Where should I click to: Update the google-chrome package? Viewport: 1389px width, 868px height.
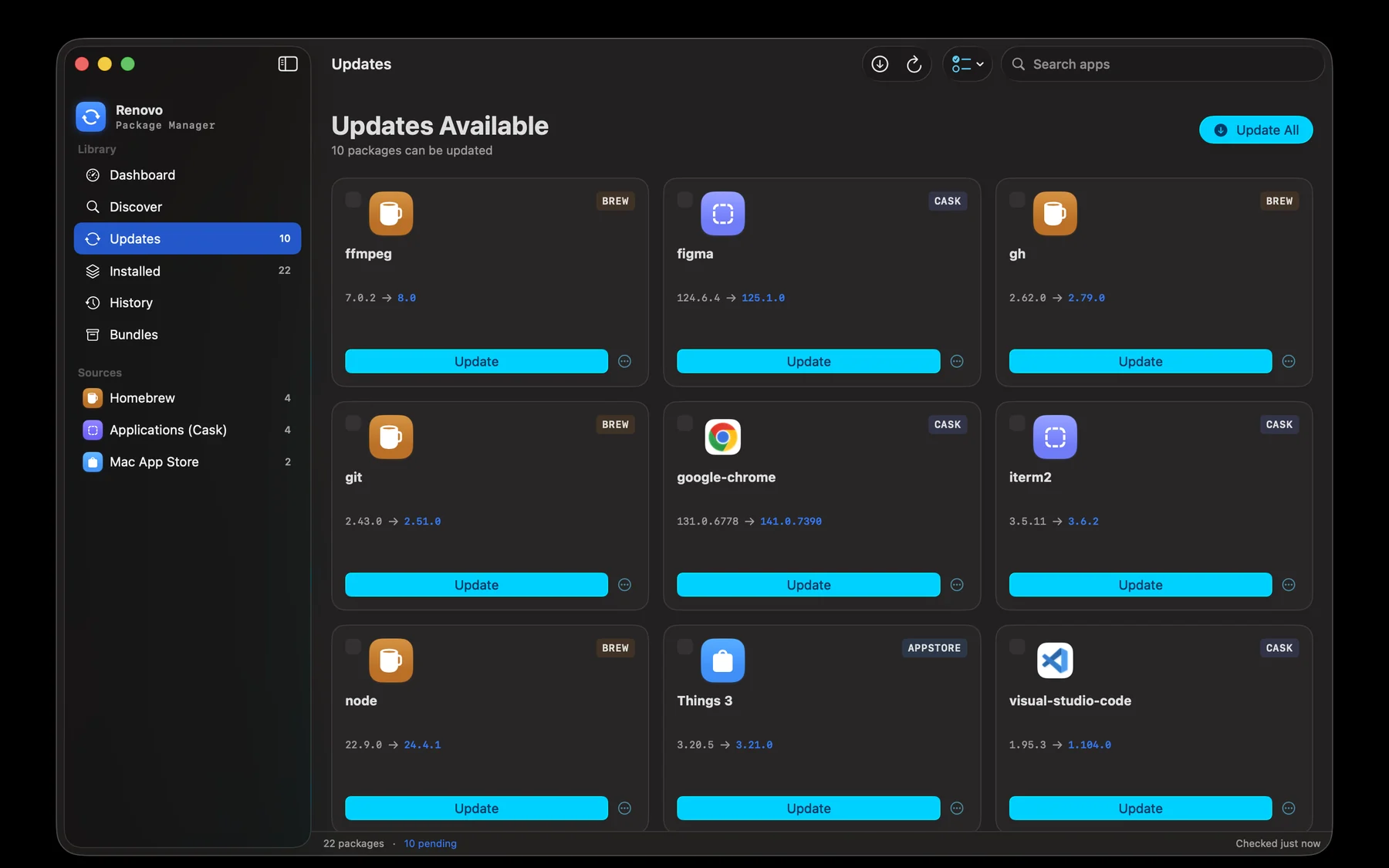point(808,585)
